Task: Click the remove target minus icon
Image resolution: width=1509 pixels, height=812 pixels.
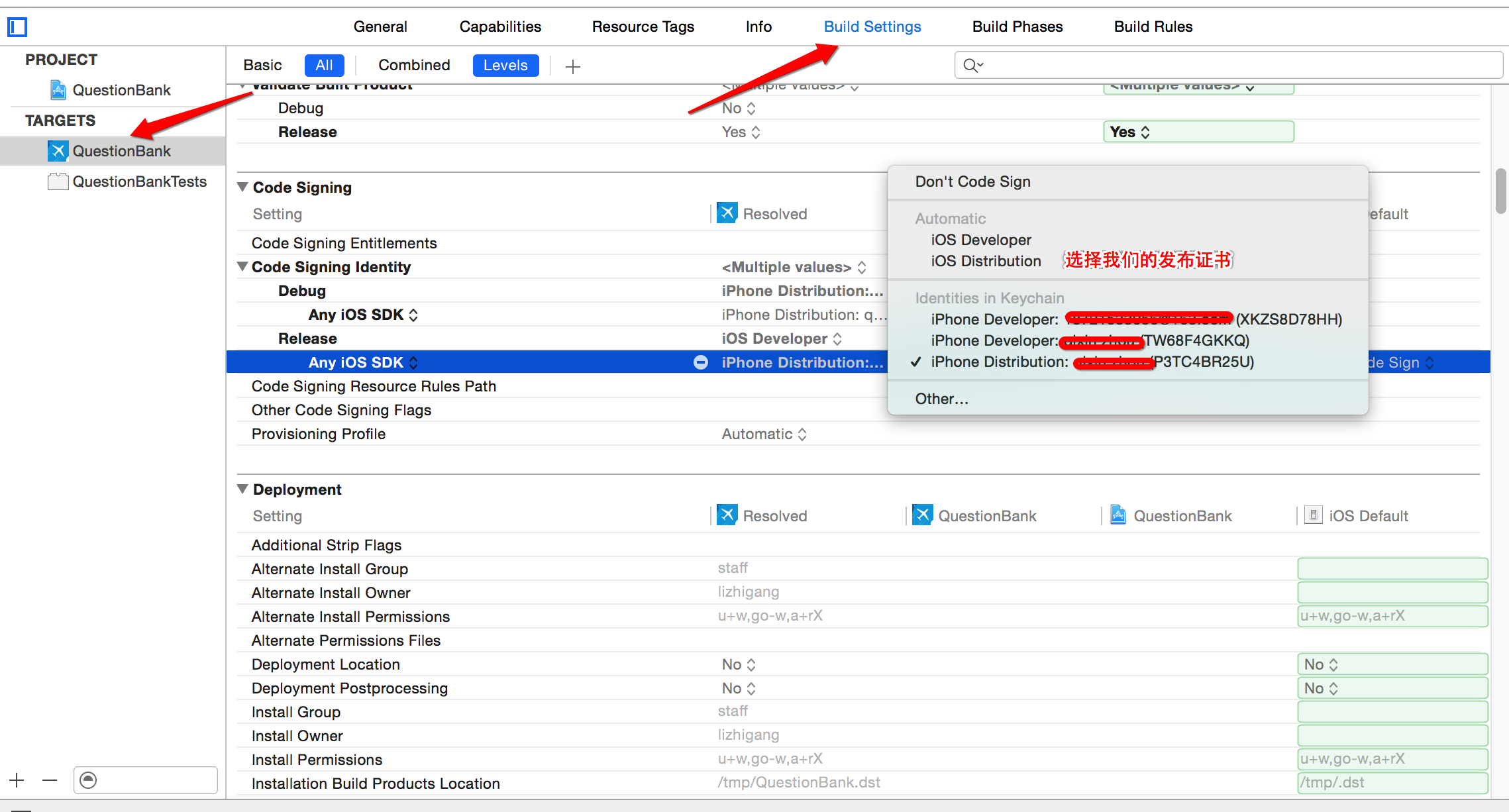Action: [50, 780]
